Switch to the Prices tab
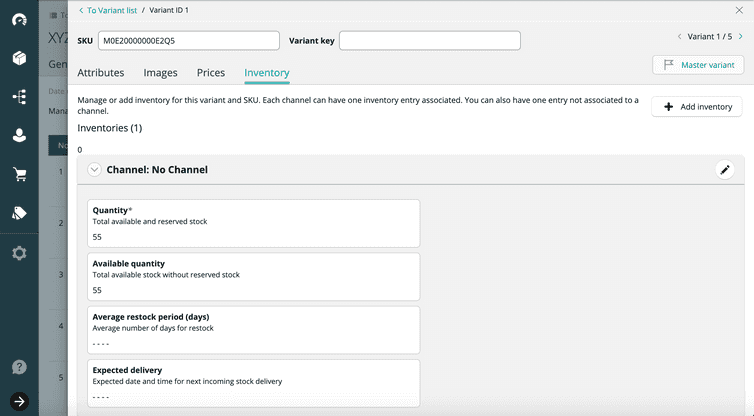The image size is (754, 416). point(211,73)
